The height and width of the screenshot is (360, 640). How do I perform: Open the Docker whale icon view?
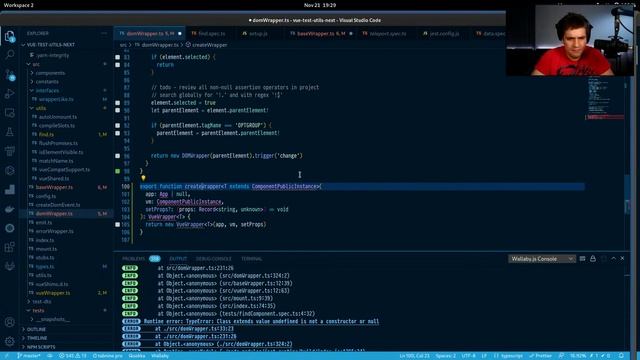click(9, 209)
